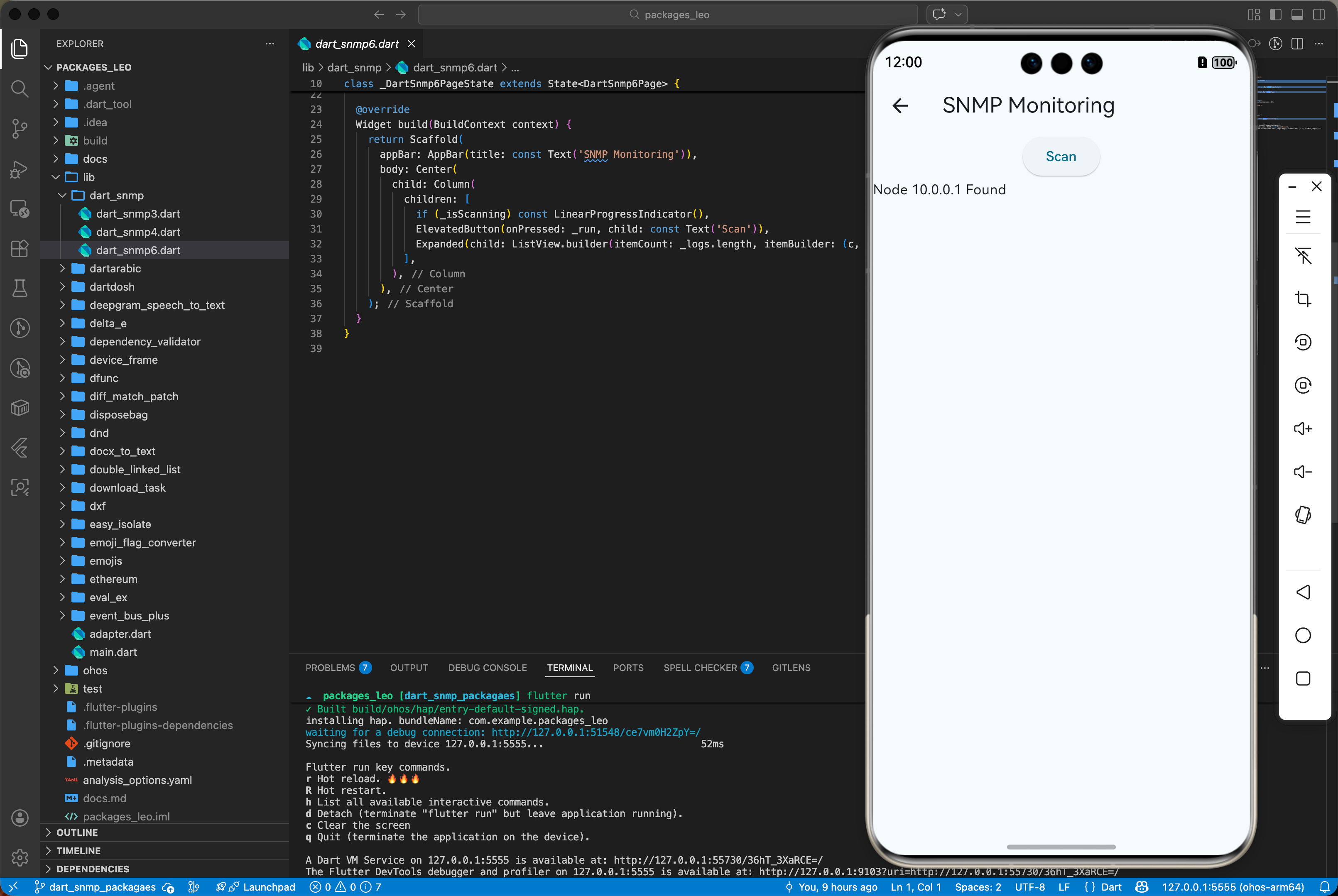1338x896 pixels.
Task: Open Run and Debug view icon
Action: point(20,169)
